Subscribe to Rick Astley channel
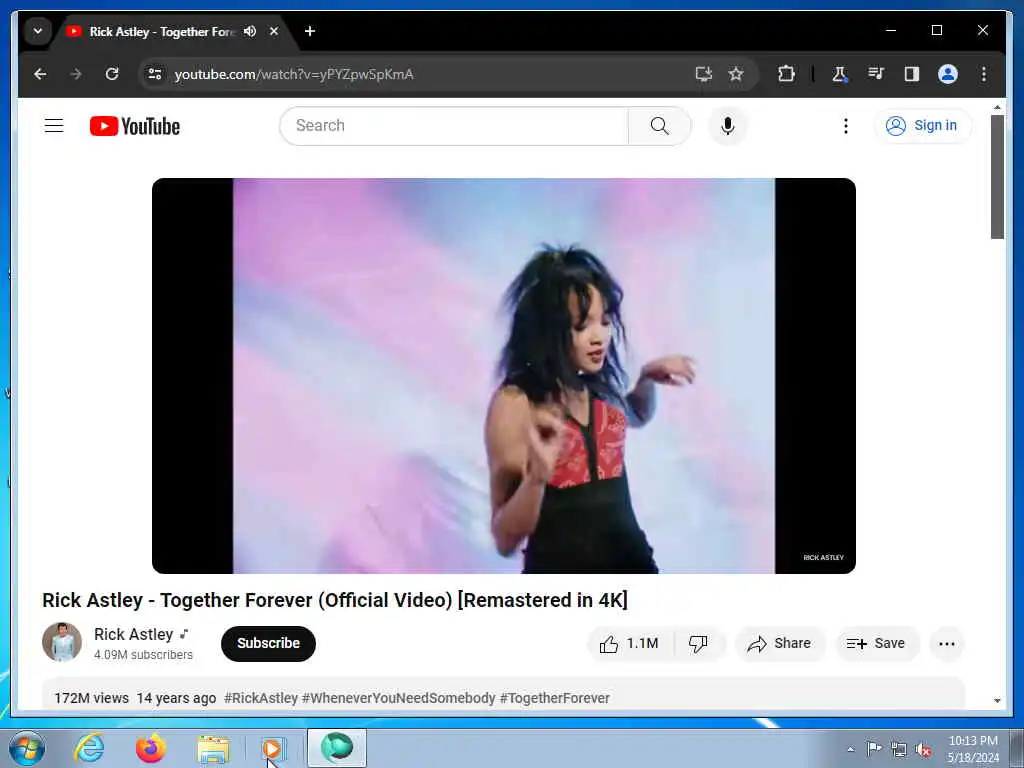This screenshot has width=1024, height=768. [x=268, y=643]
